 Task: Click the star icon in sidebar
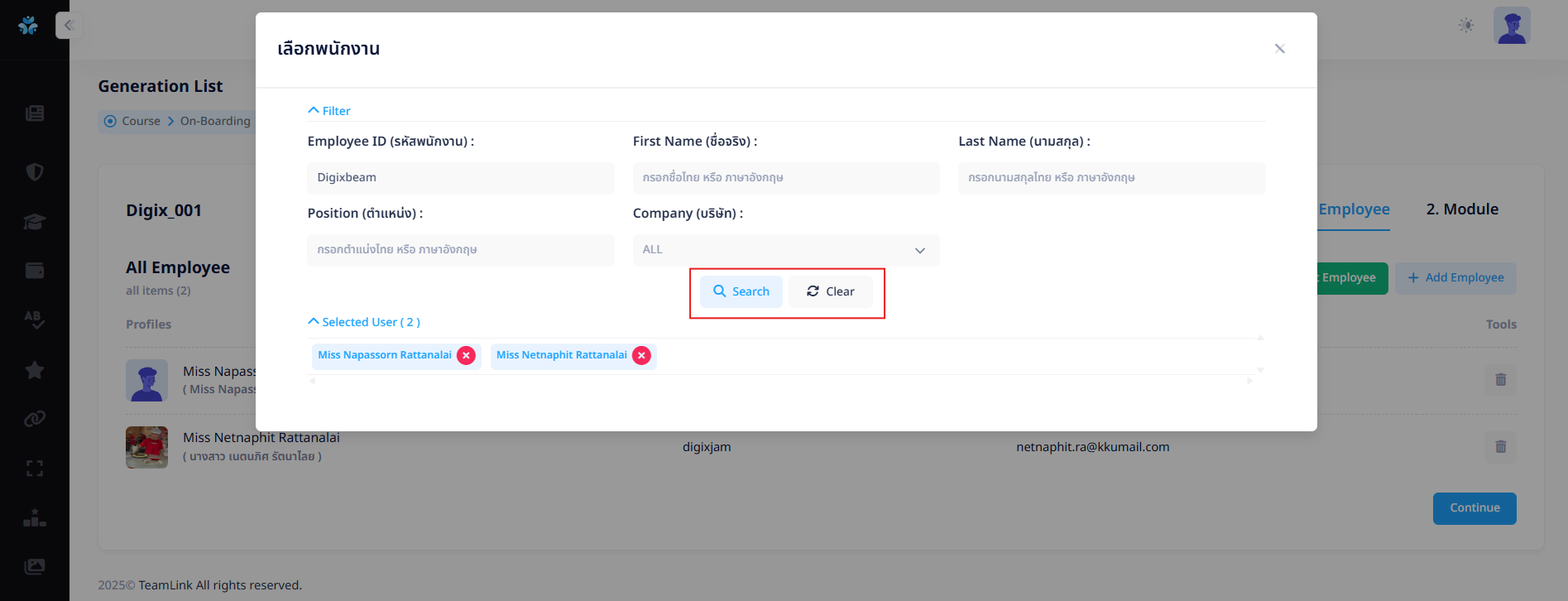tap(35, 370)
